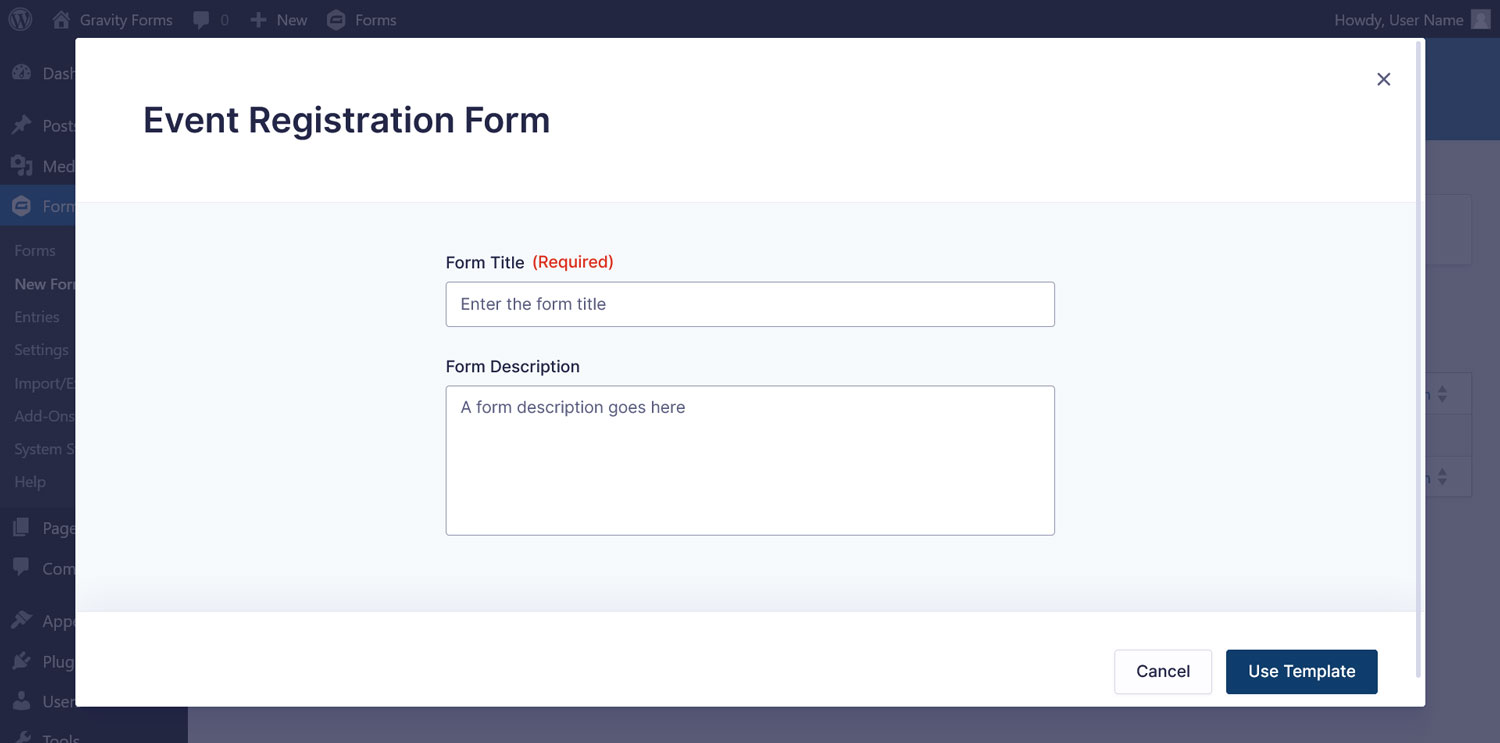
Task: Open the Forms toolbar icon
Action: click(337, 20)
